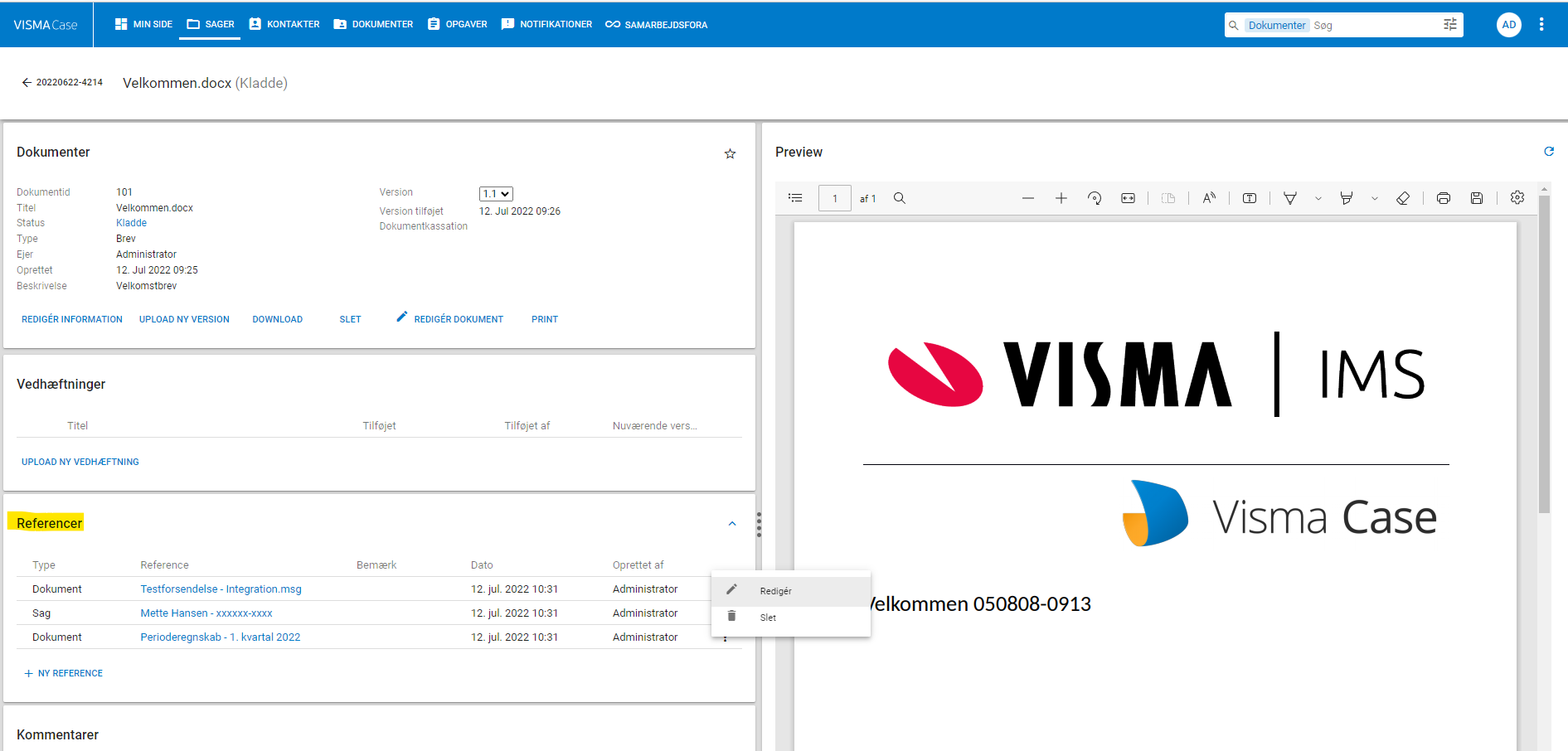Zoom in the PDF preview

1061,198
